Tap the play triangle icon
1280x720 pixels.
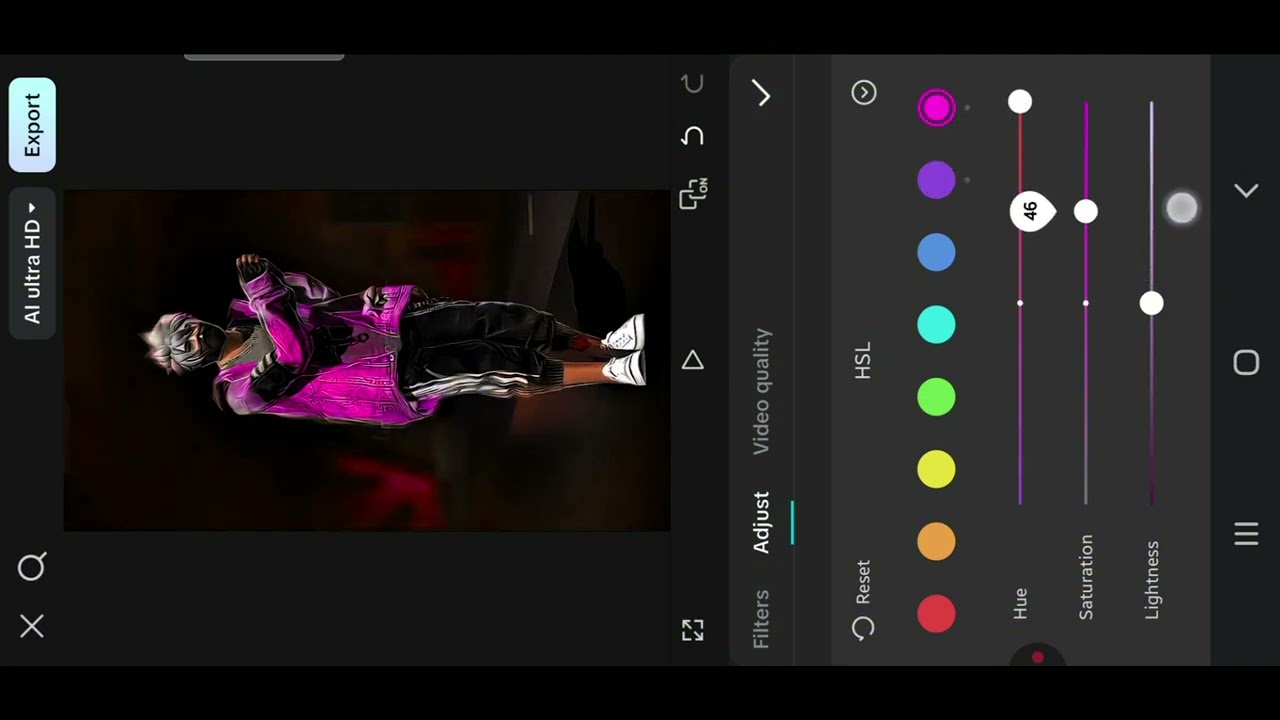pos(693,361)
